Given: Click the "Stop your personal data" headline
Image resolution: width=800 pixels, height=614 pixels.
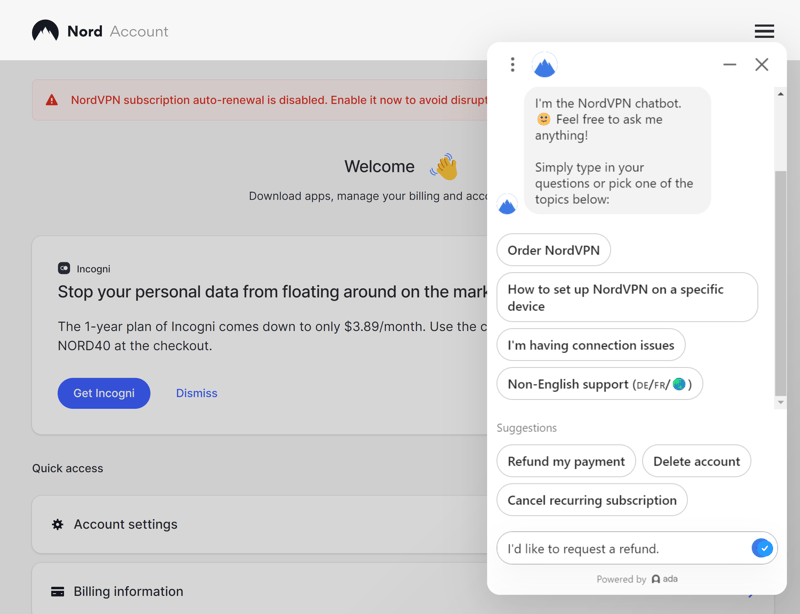Looking at the screenshot, I should click(x=272, y=292).
